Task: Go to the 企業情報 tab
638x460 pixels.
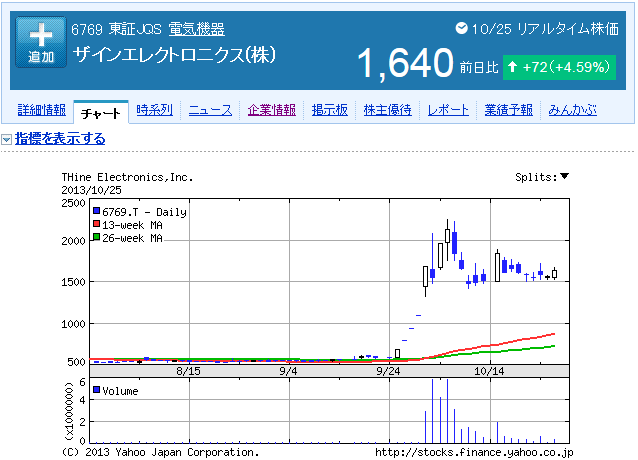Action: (271, 110)
